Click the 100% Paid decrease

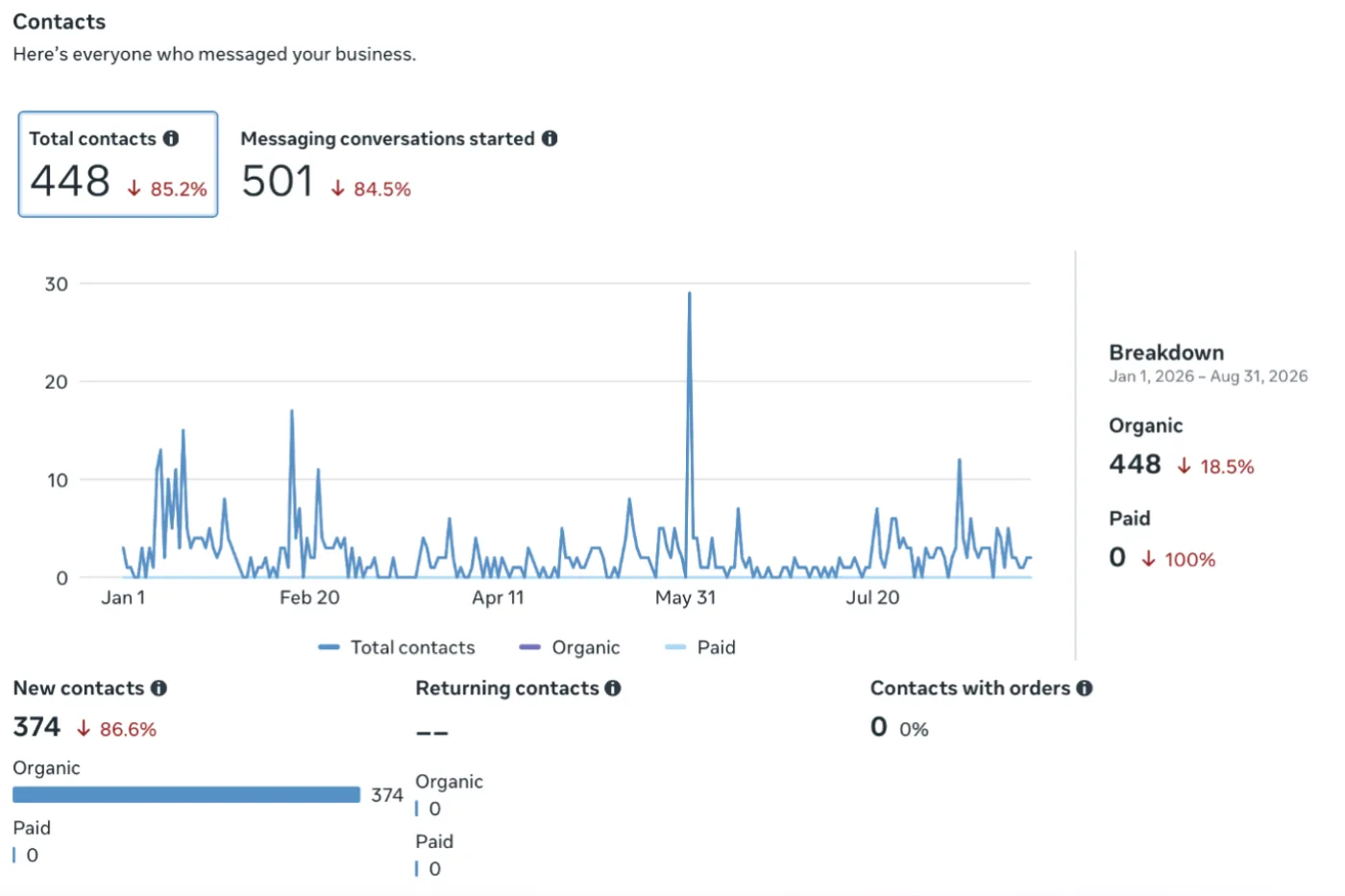click(1178, 559)
